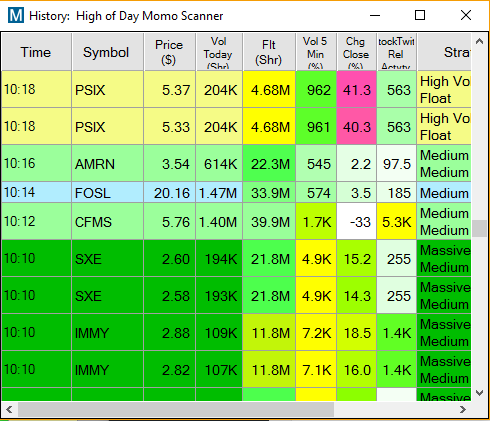Screen dimensions: 490x421
Task: Click the 41.3 change cell
Action: tap(356, 90)
